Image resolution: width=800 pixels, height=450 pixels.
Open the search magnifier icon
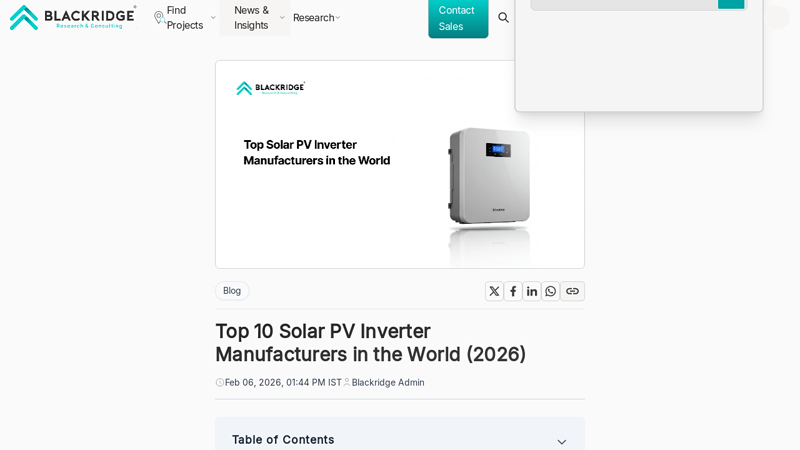pos(504,18)
